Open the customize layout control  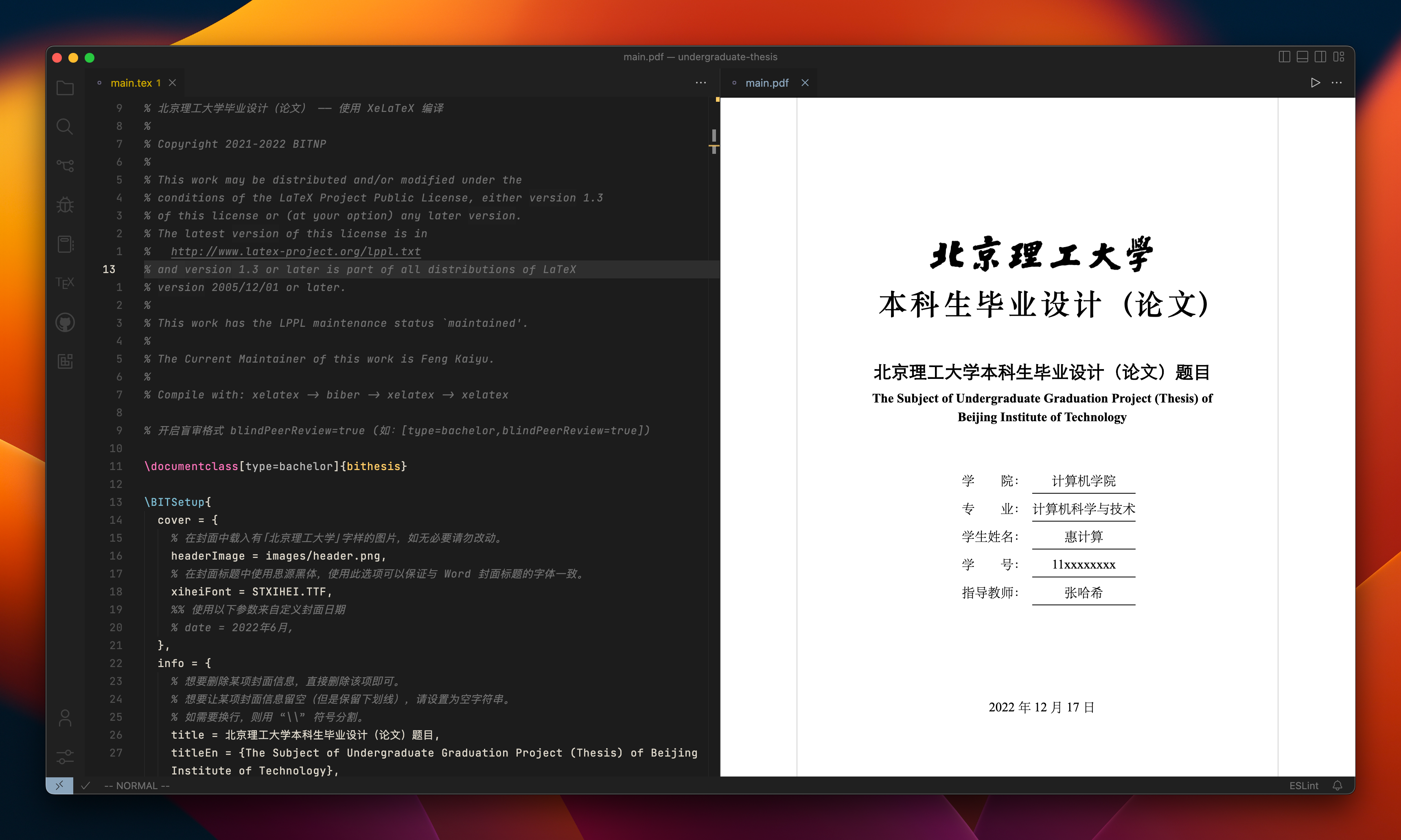click(x=1339, y=57)
